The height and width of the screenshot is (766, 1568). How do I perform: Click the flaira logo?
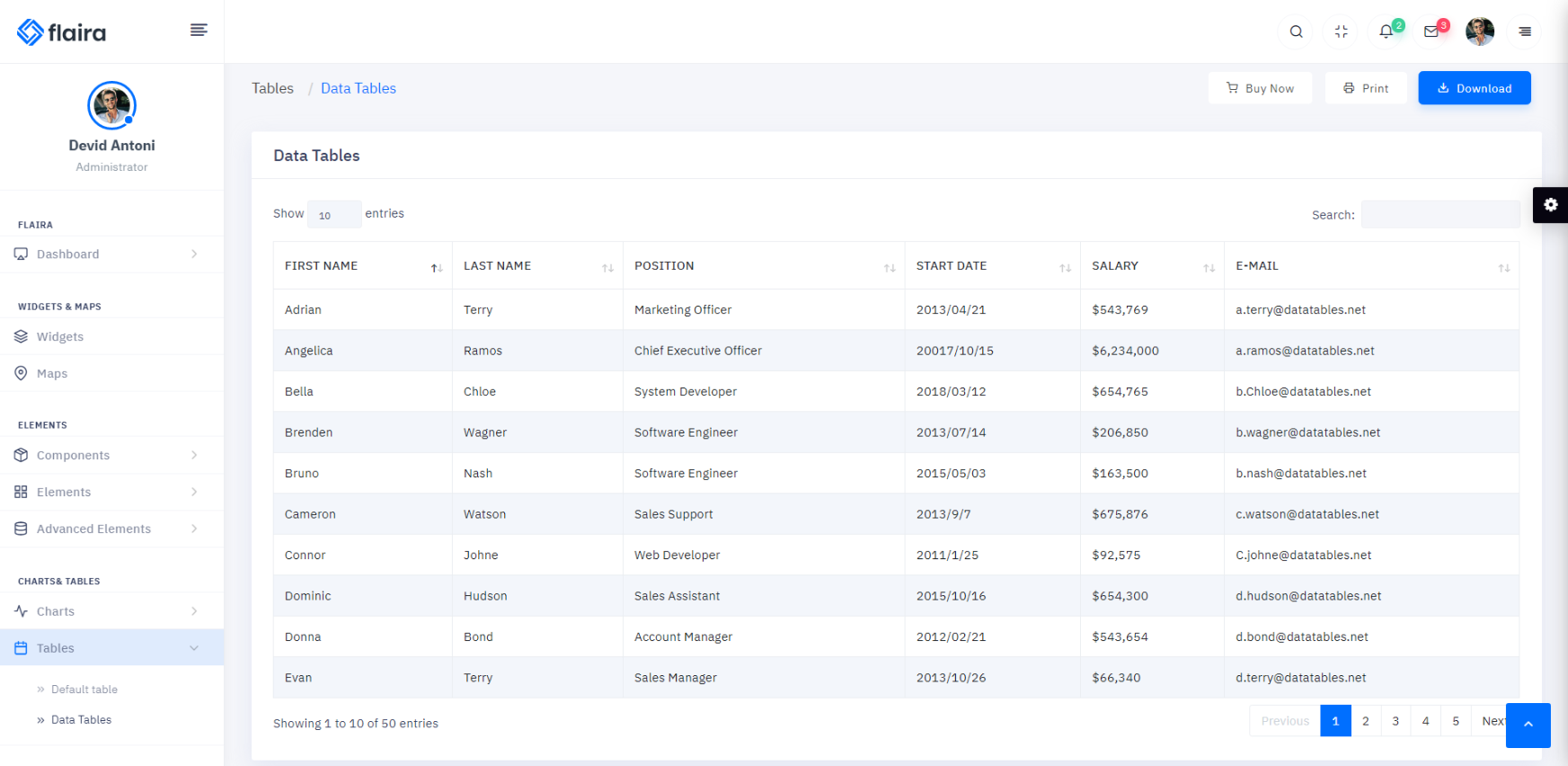click(61, 32)
